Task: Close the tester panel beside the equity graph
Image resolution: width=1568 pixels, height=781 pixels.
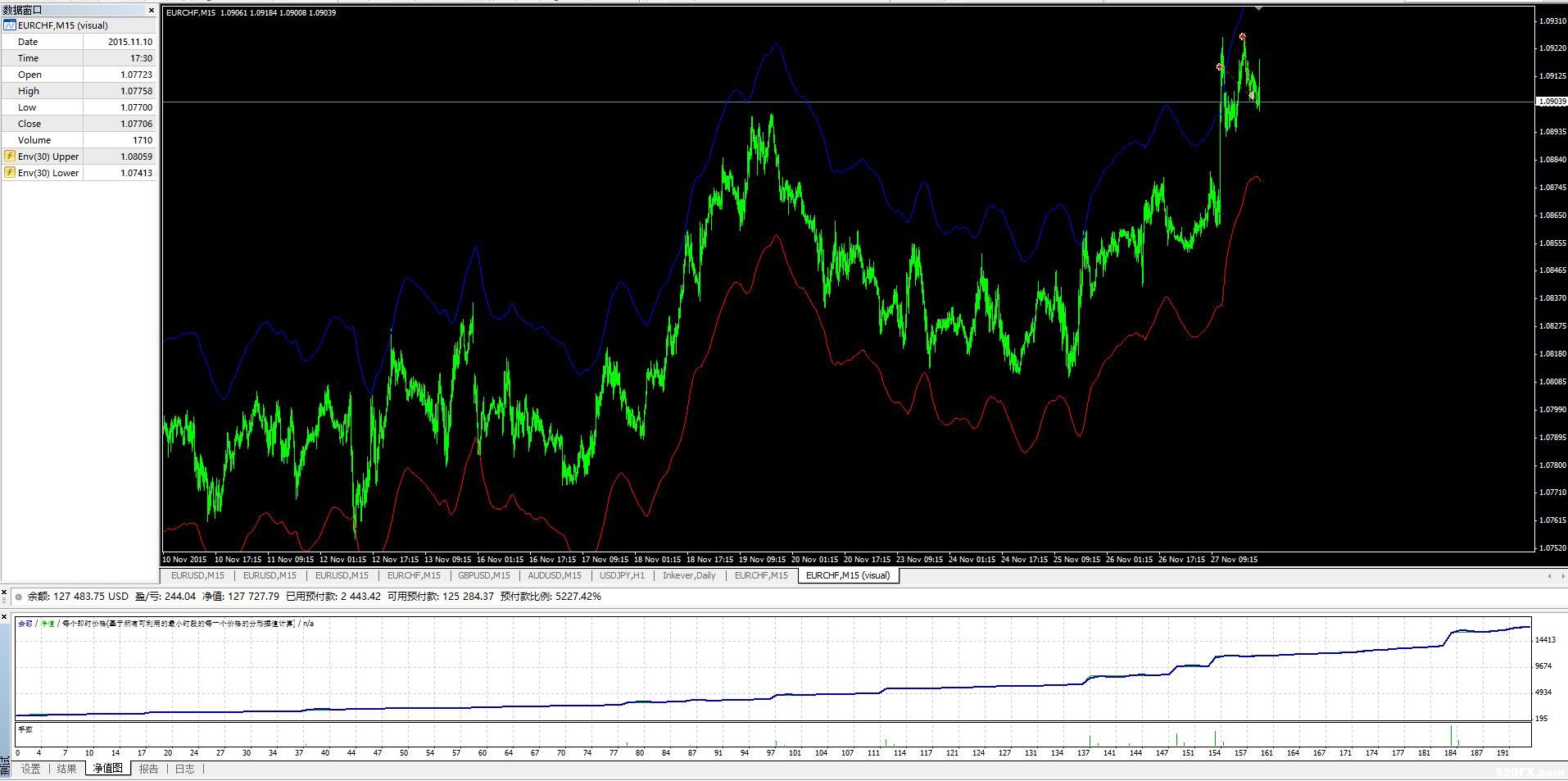Action: (x=5, y=616)
